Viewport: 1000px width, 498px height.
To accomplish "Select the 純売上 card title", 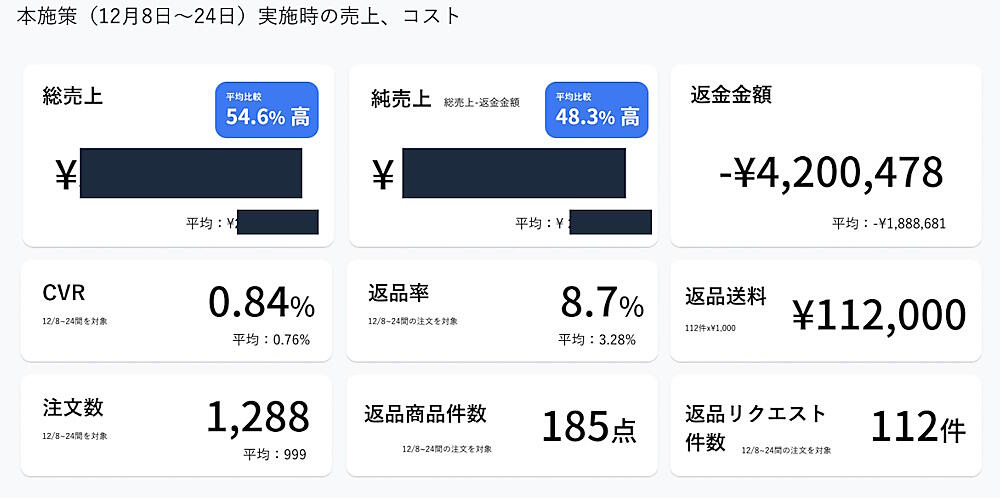I will coord(401,99).
